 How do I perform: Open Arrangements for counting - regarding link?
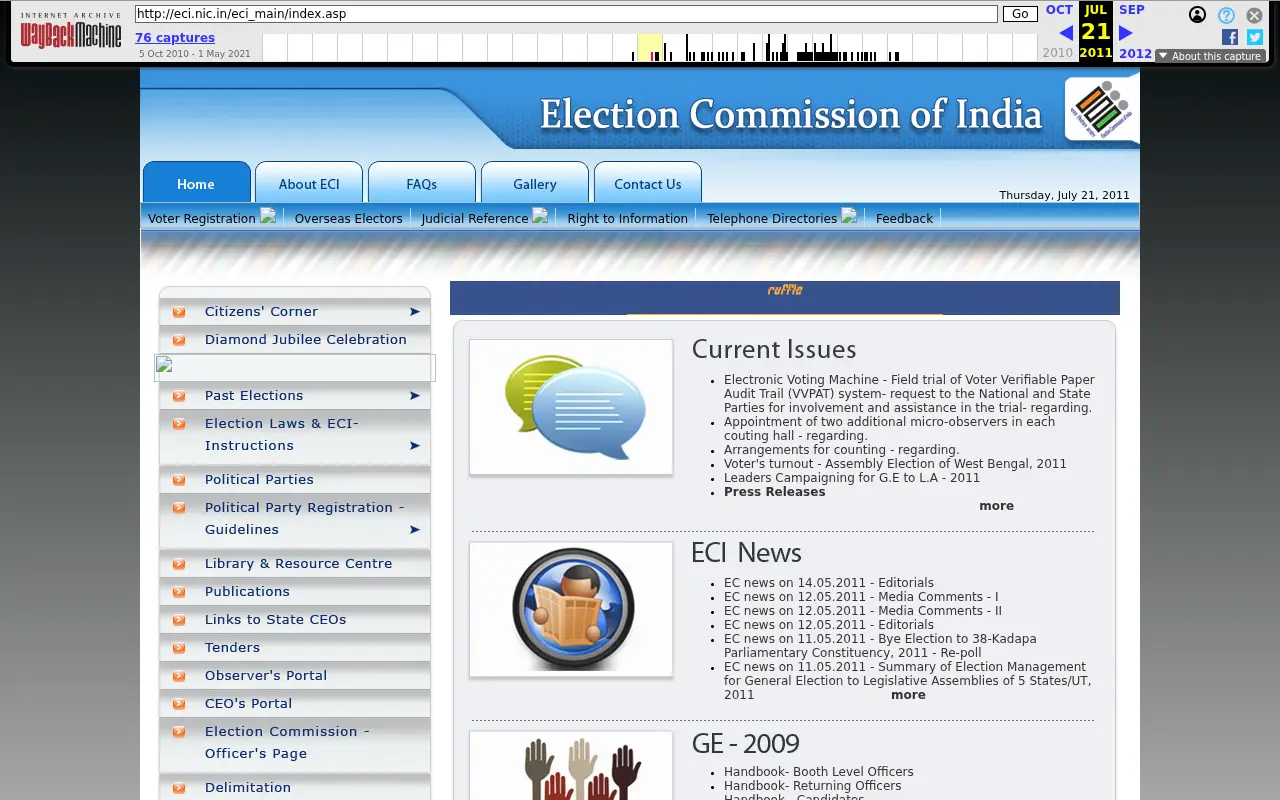click(841, 450)
